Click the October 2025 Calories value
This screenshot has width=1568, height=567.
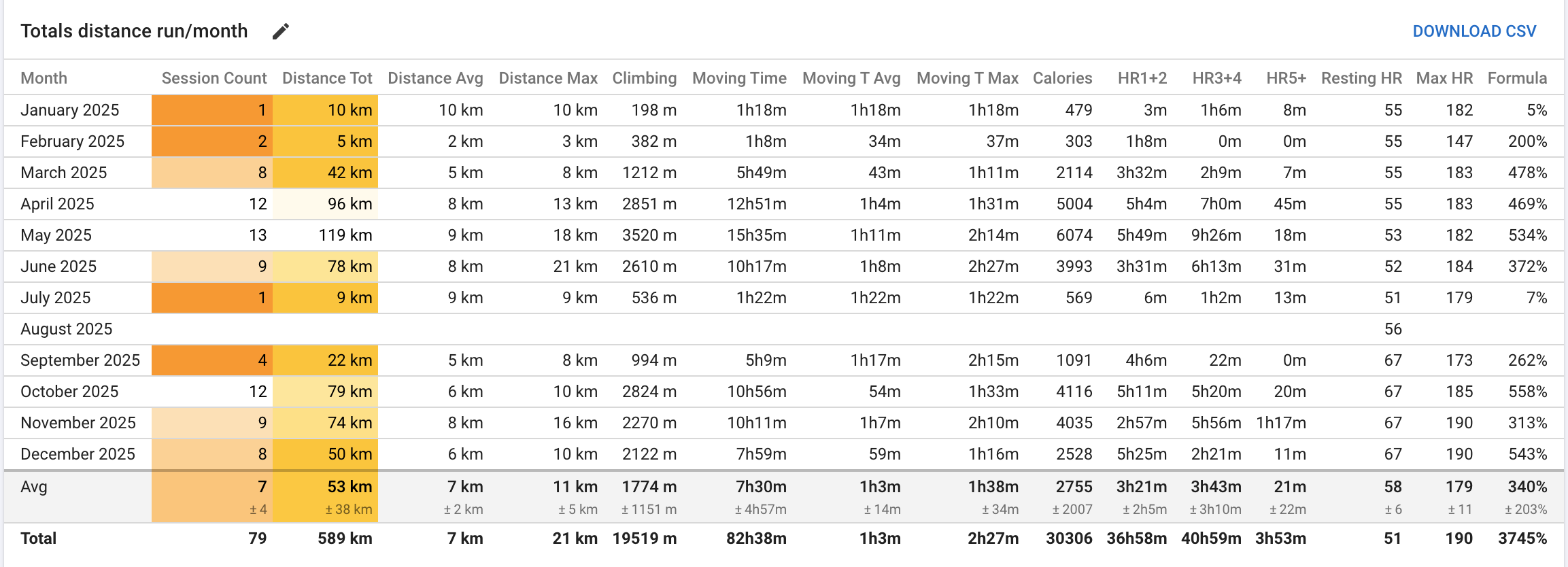coord(1074,391)
